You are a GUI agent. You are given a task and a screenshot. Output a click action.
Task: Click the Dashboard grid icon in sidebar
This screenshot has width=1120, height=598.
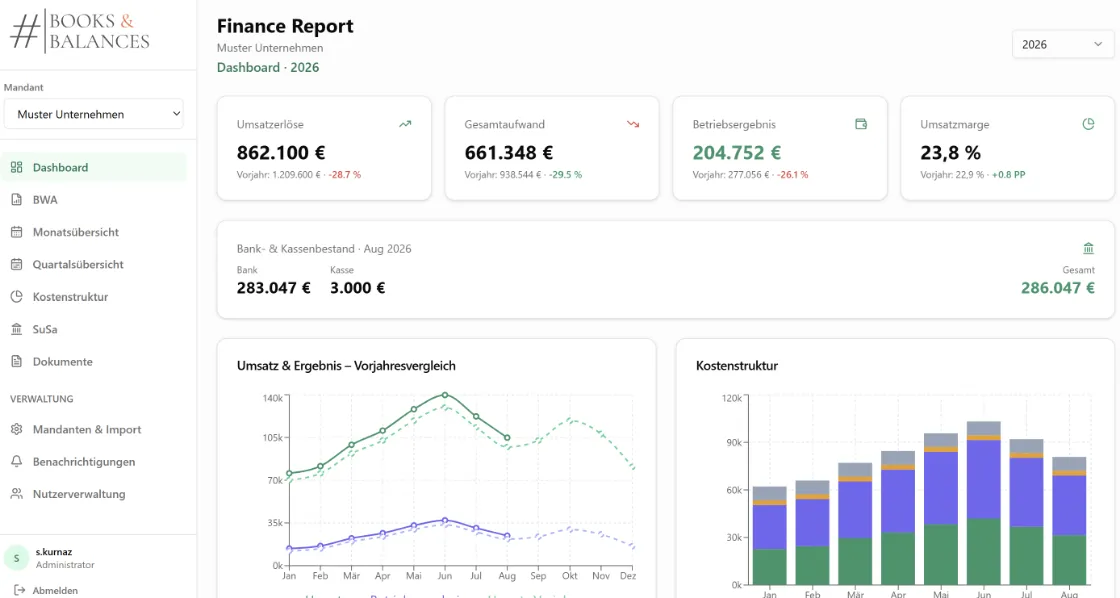pyautogui.click(x=16, y=167)
